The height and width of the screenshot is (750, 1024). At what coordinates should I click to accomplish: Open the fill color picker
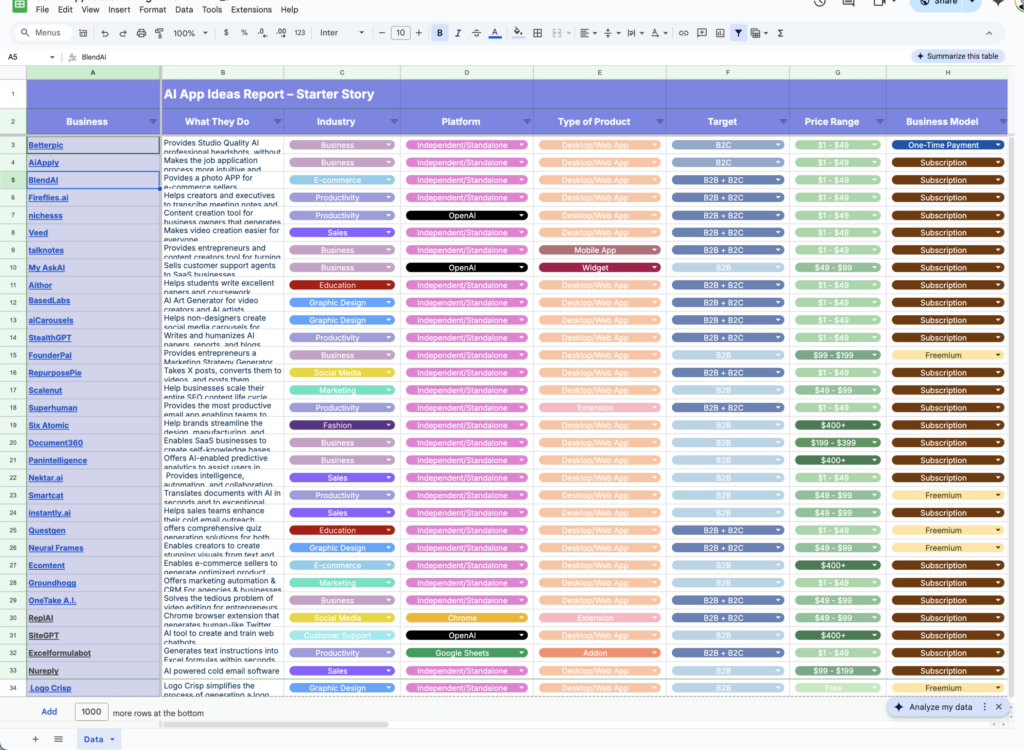click(x=518, y=33)
